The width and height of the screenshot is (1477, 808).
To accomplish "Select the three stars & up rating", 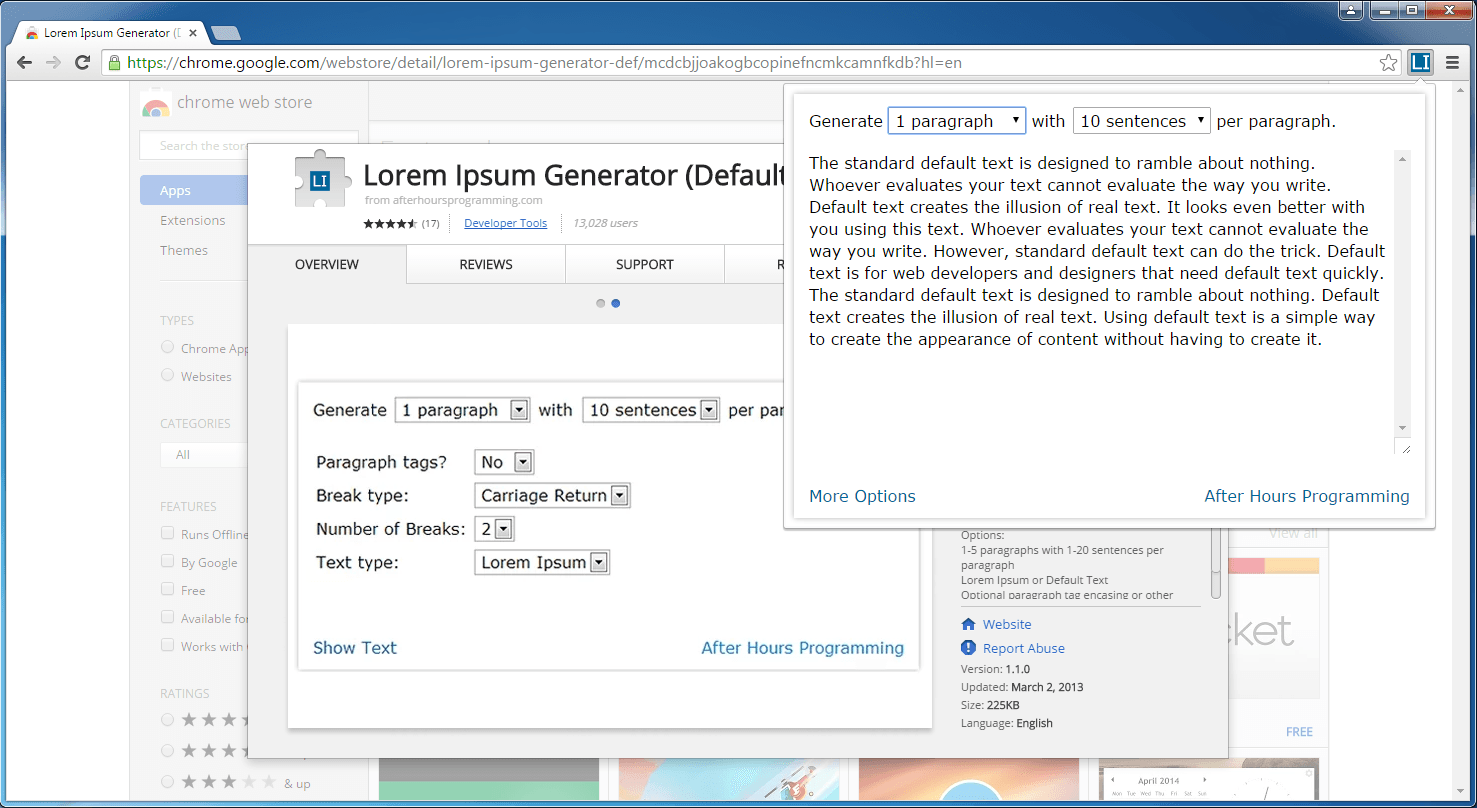I will [x=167, y=782].
